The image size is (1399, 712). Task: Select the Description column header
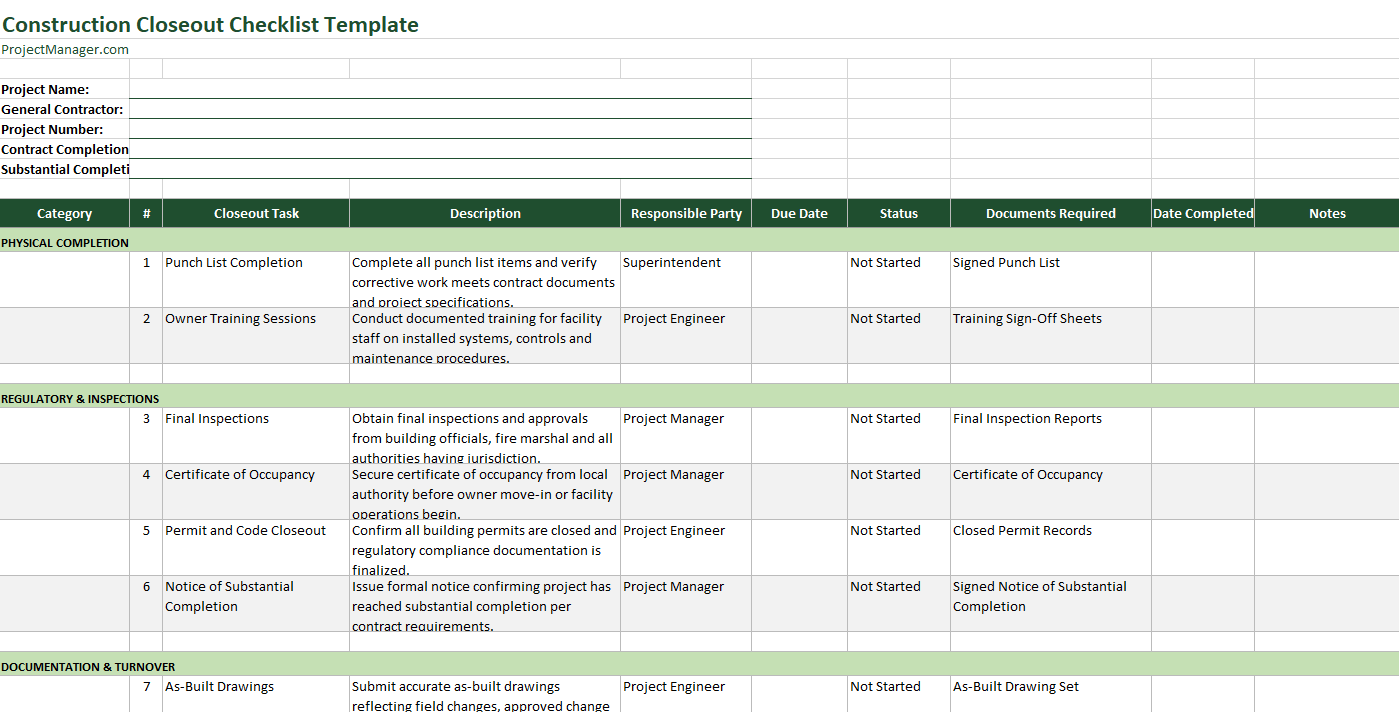tap(485, 213)
